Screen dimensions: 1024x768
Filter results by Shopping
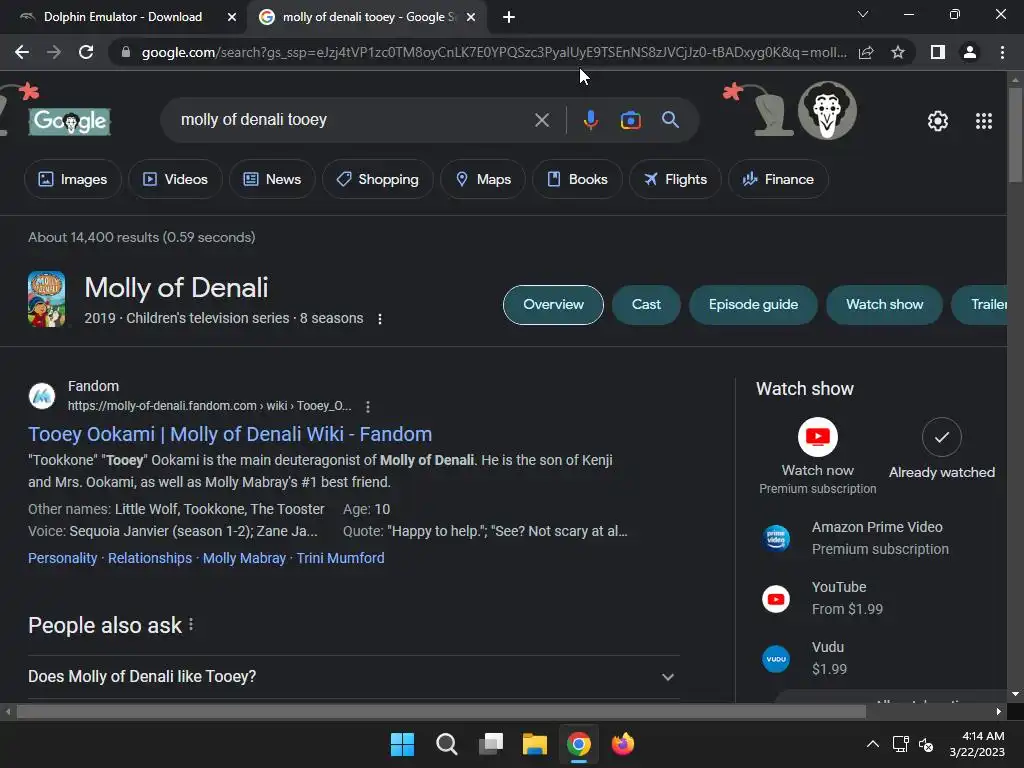(x=377, y=179)
